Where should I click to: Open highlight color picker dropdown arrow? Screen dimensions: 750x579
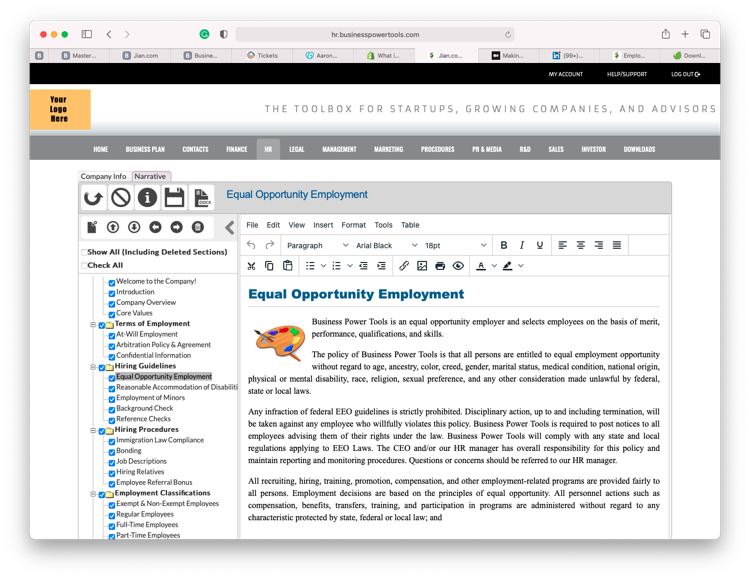click(x=521, y=266)
